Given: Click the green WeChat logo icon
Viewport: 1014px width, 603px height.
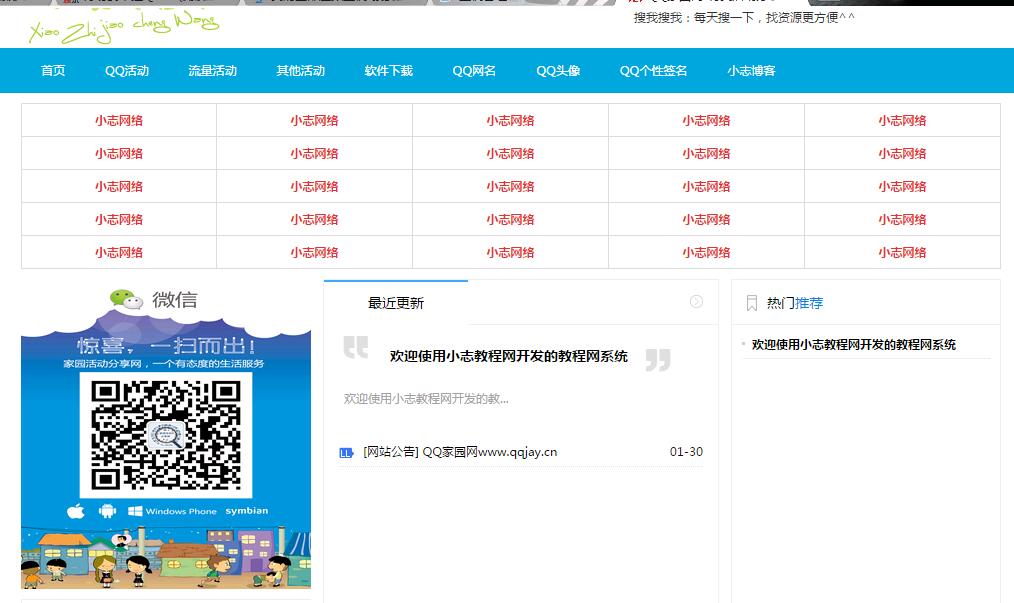Looking at the screenshot, I should (126, 299).
